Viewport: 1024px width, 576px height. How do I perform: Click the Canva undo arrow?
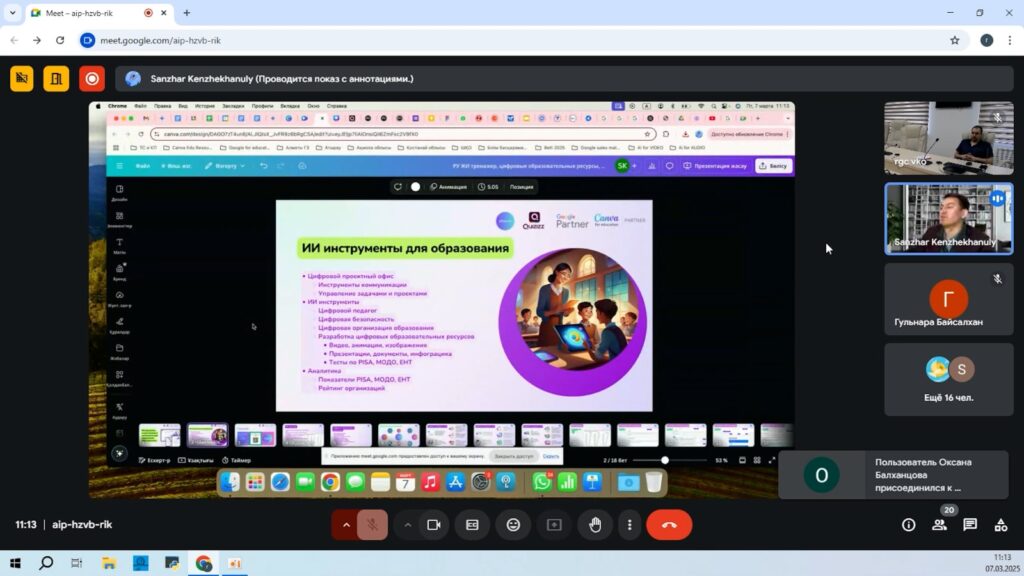click(x=263, y=166)
